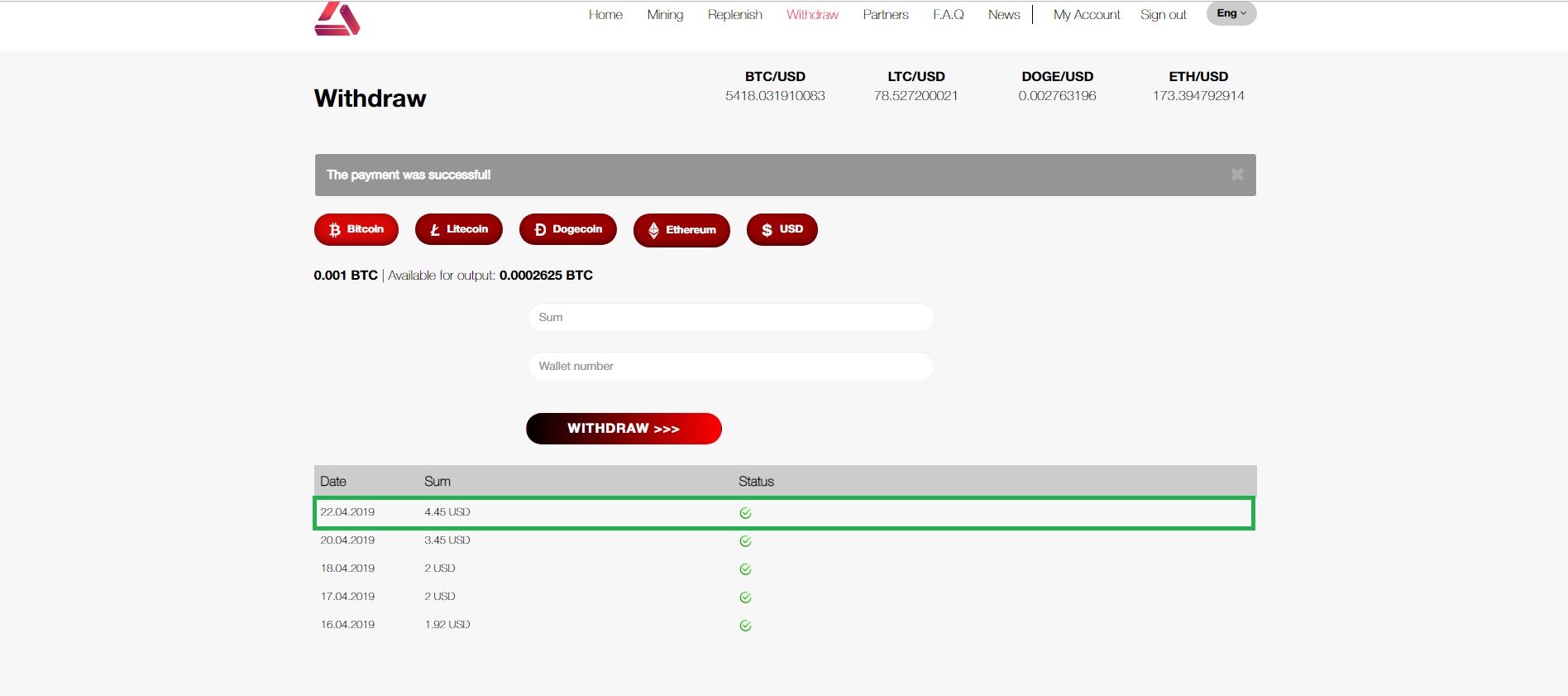The height and width of the screenshot is (696, 1568).
Task: Click the 18.04.2019 date cell
Action: pos(347,569)
